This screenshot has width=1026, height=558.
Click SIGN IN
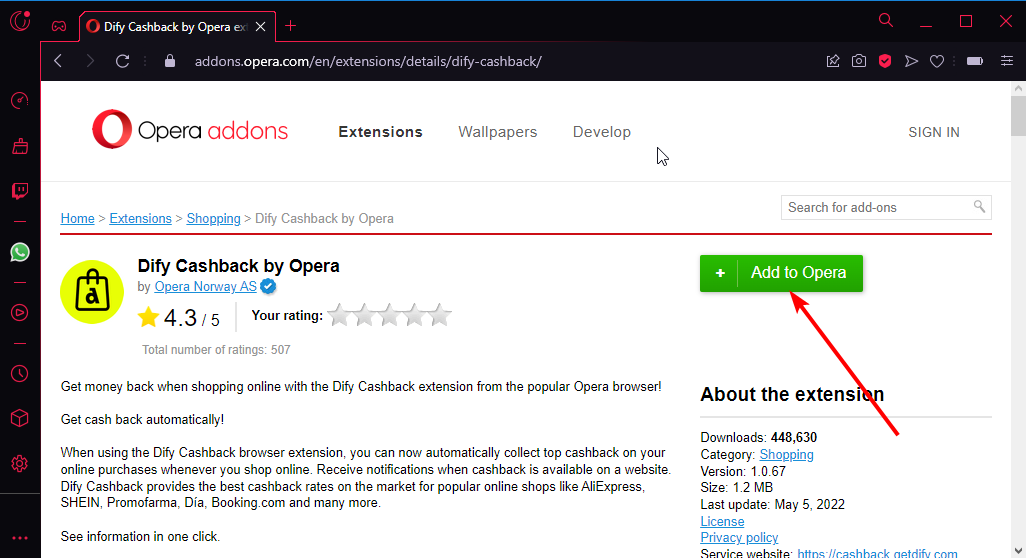tap(934, 132)
